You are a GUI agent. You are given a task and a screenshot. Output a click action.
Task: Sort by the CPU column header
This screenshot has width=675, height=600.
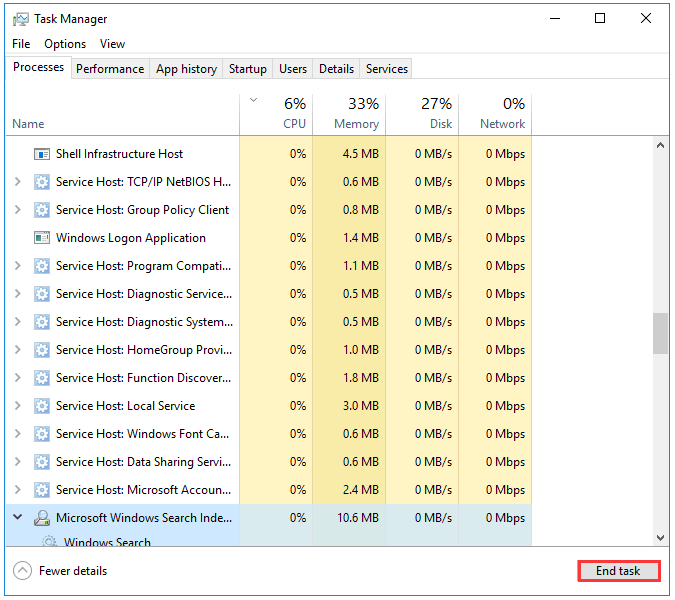click(276, 114)
